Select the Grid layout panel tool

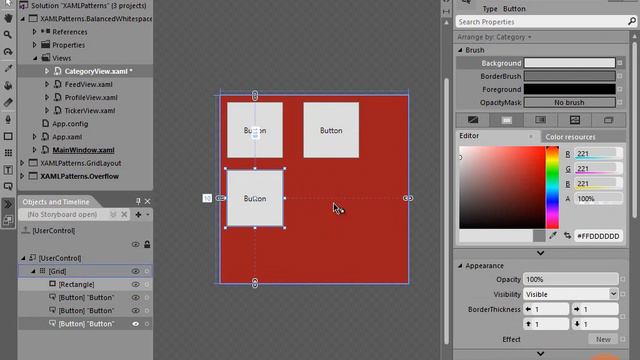pos(8,153)
